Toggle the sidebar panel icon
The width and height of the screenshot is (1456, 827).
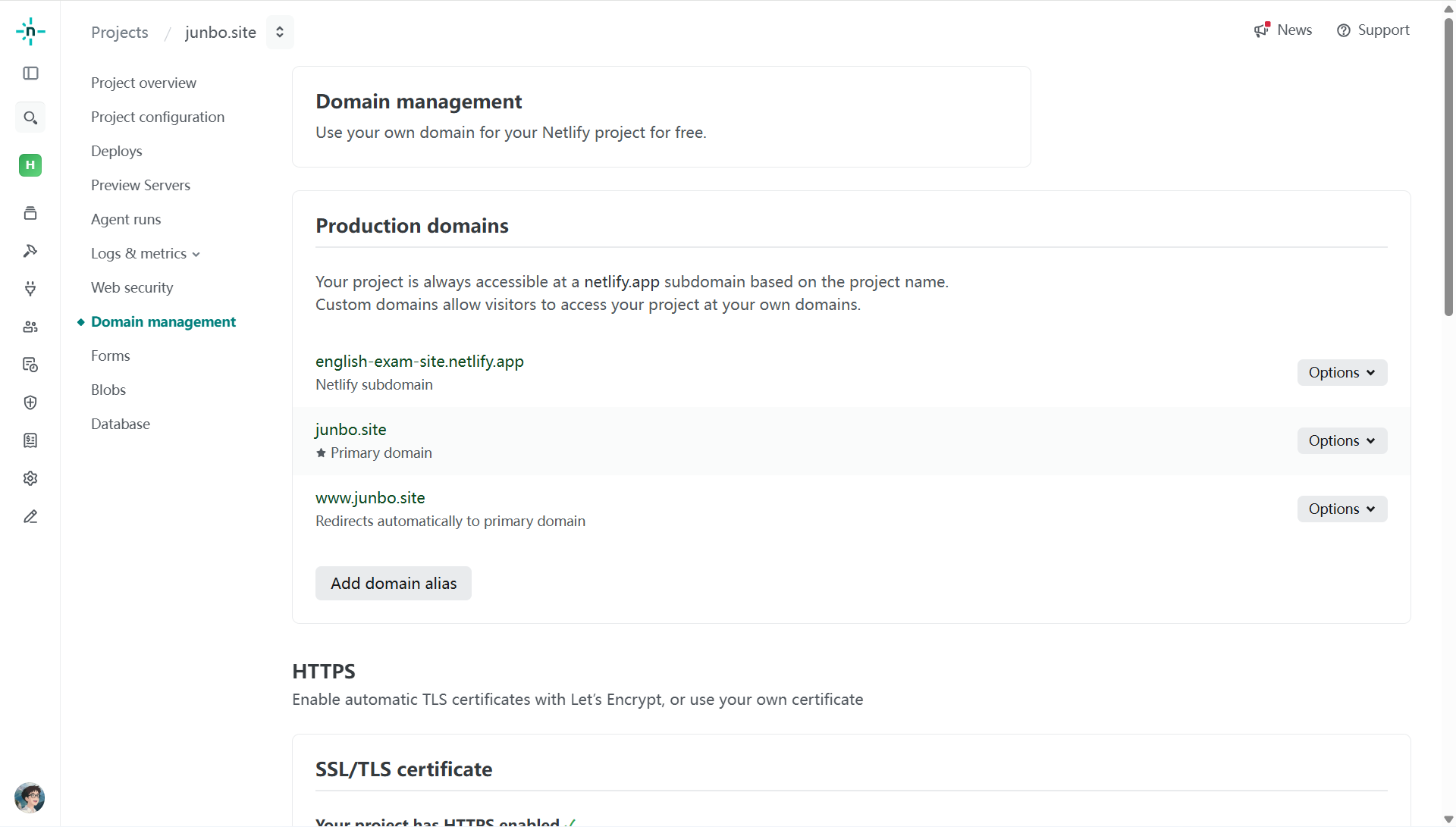click(x=30, y=74)
